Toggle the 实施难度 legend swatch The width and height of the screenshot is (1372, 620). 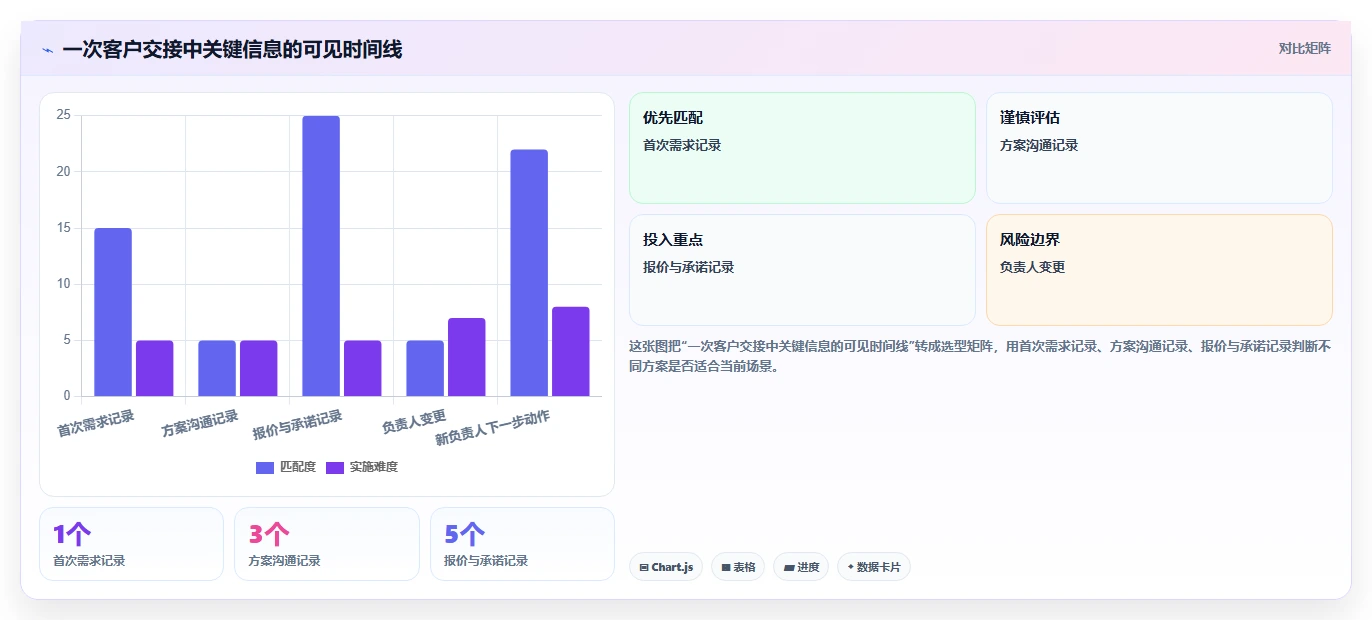click(x=335, y=467)
